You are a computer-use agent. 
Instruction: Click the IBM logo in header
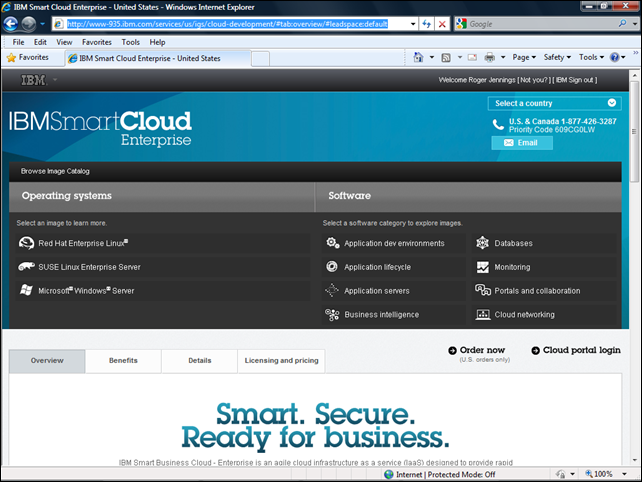34,80
